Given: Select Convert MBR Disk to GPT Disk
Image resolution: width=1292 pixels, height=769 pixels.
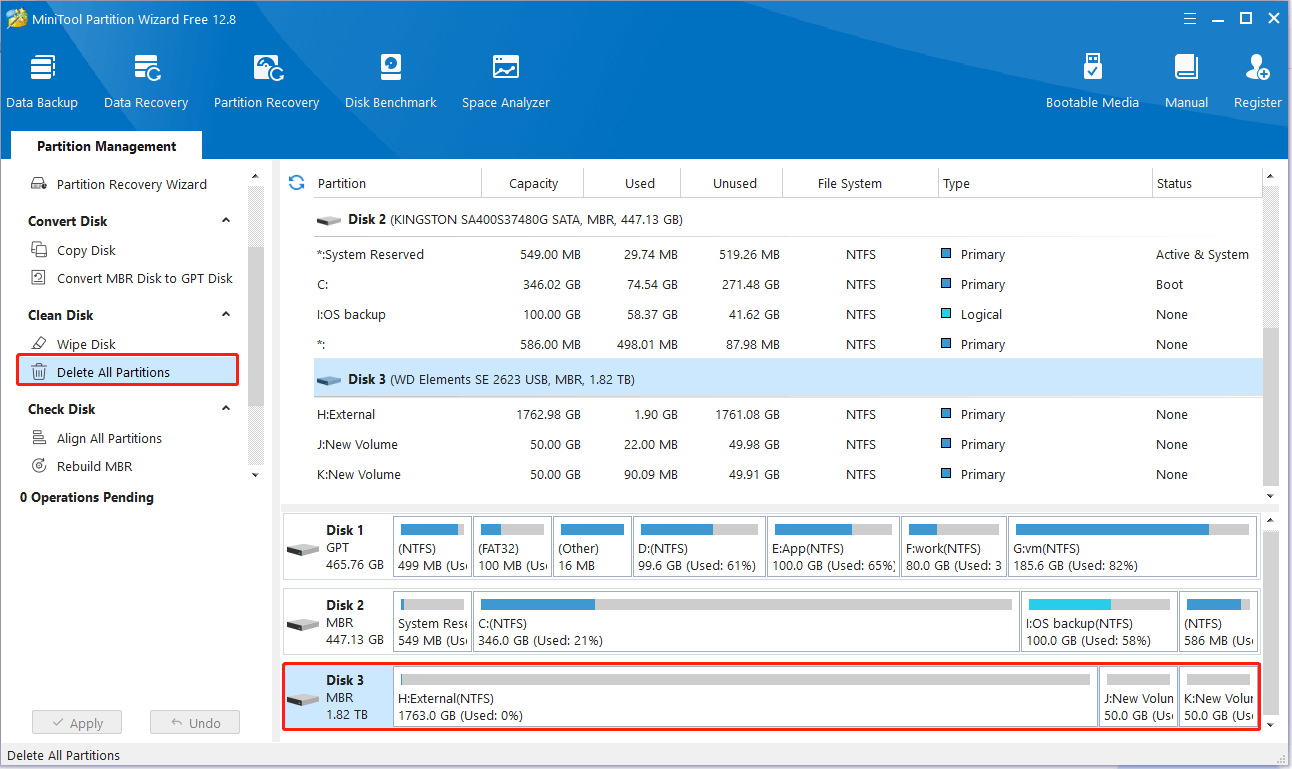Looking at the screenshot, I should tap(145, 278).
